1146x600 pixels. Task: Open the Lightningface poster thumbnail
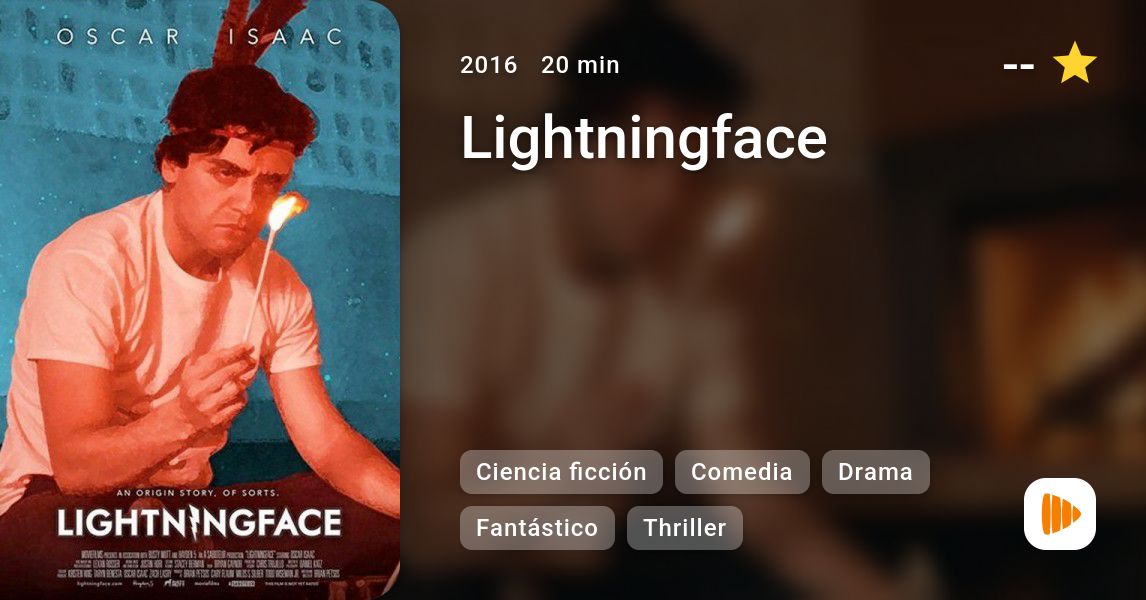point(200,300)
